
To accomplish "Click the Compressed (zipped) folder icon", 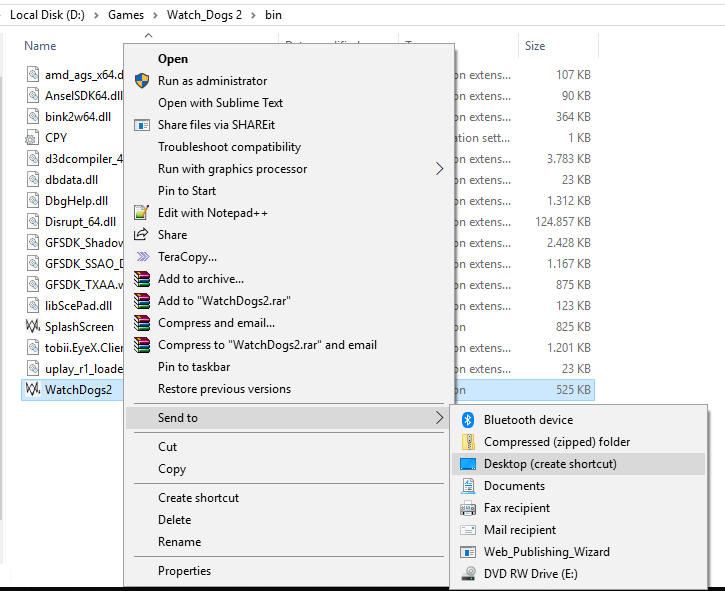I will pos(468,442).
